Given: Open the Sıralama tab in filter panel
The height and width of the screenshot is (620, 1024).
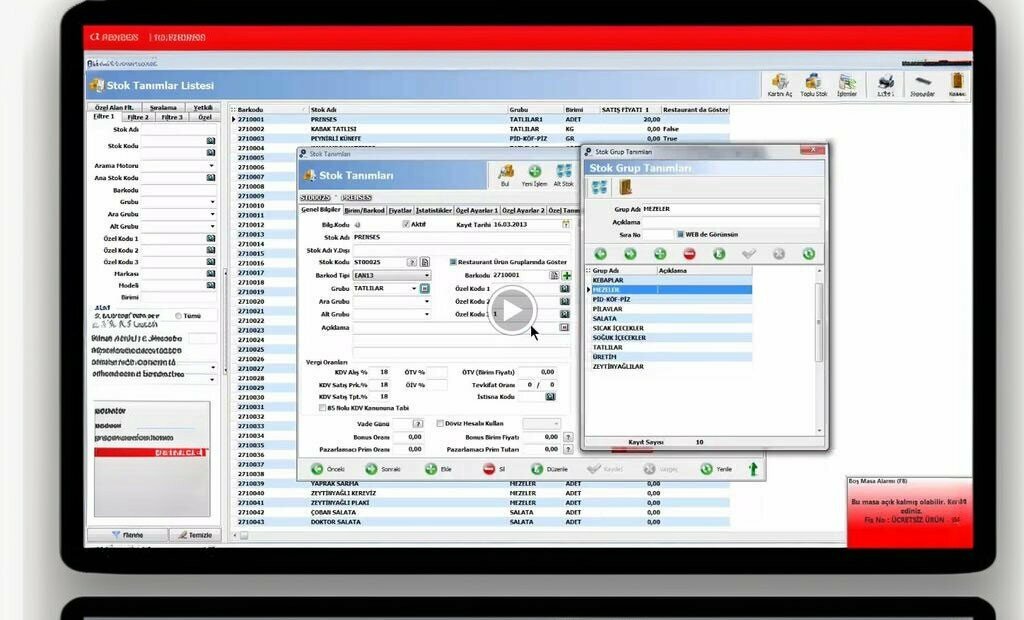Looking at the screenshot, I should (163, 107).
